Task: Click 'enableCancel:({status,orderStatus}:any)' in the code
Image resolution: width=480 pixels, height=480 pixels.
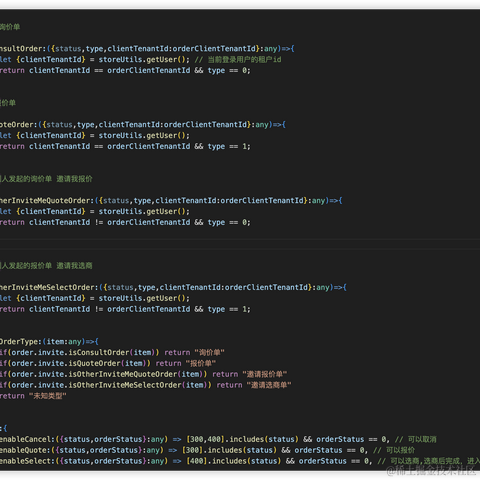Action: pyautogui.click(x=84, y=439)
